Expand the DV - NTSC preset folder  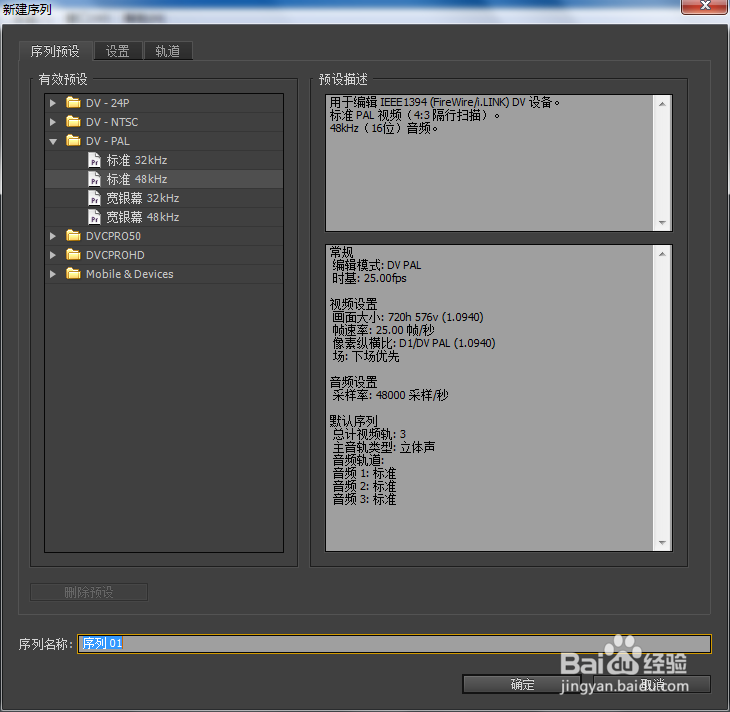(53, 122)
